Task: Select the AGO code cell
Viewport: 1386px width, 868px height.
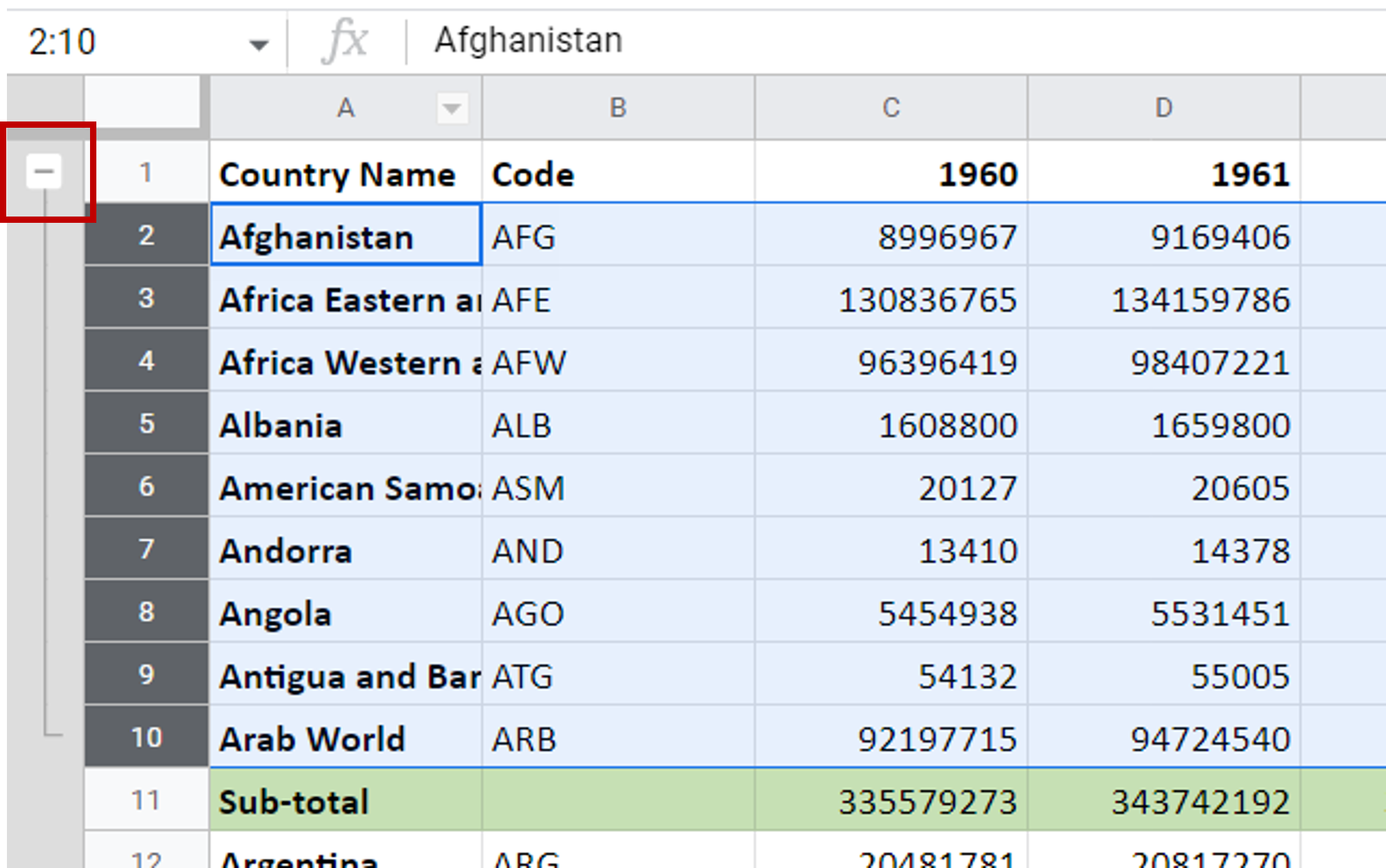Action: pos(618,611)
